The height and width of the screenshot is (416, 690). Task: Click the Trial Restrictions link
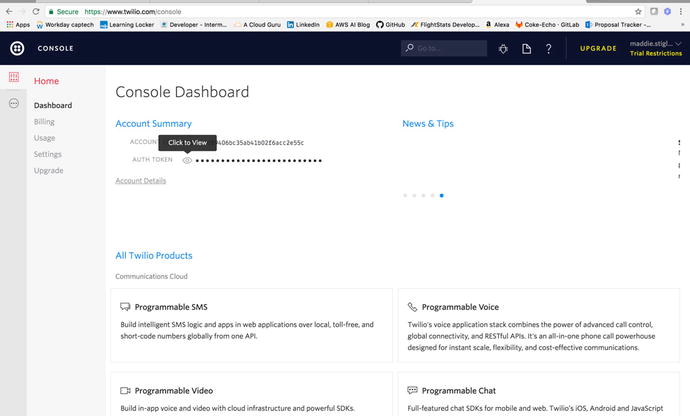(x=655, y=54)
